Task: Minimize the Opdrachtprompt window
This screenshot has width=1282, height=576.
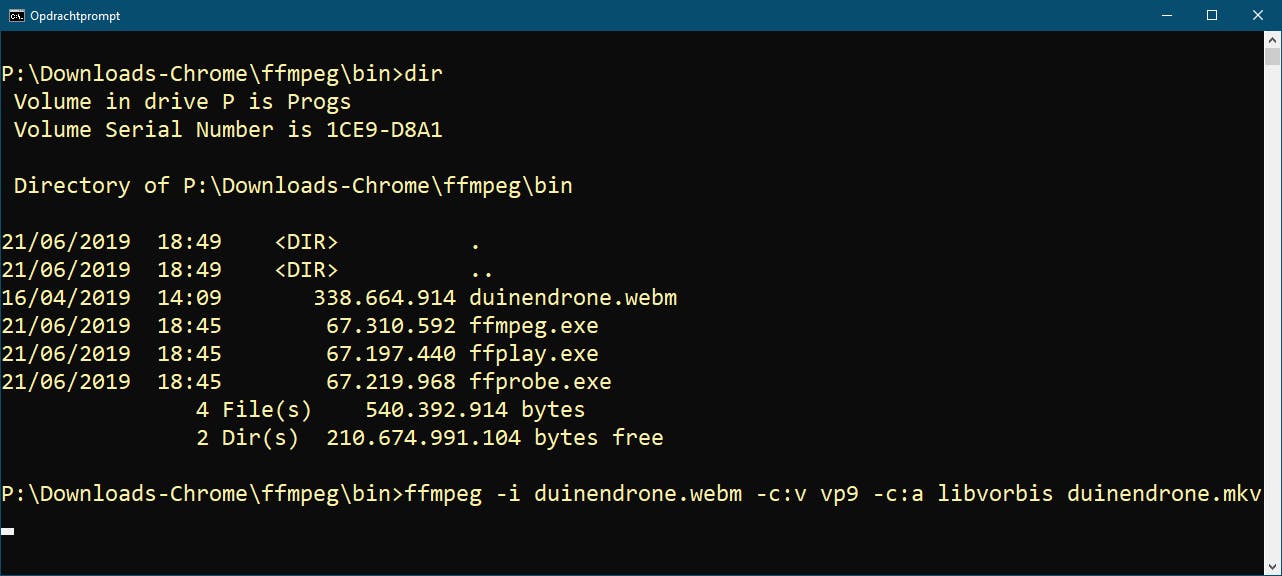Action: (x=1167, y=15)
